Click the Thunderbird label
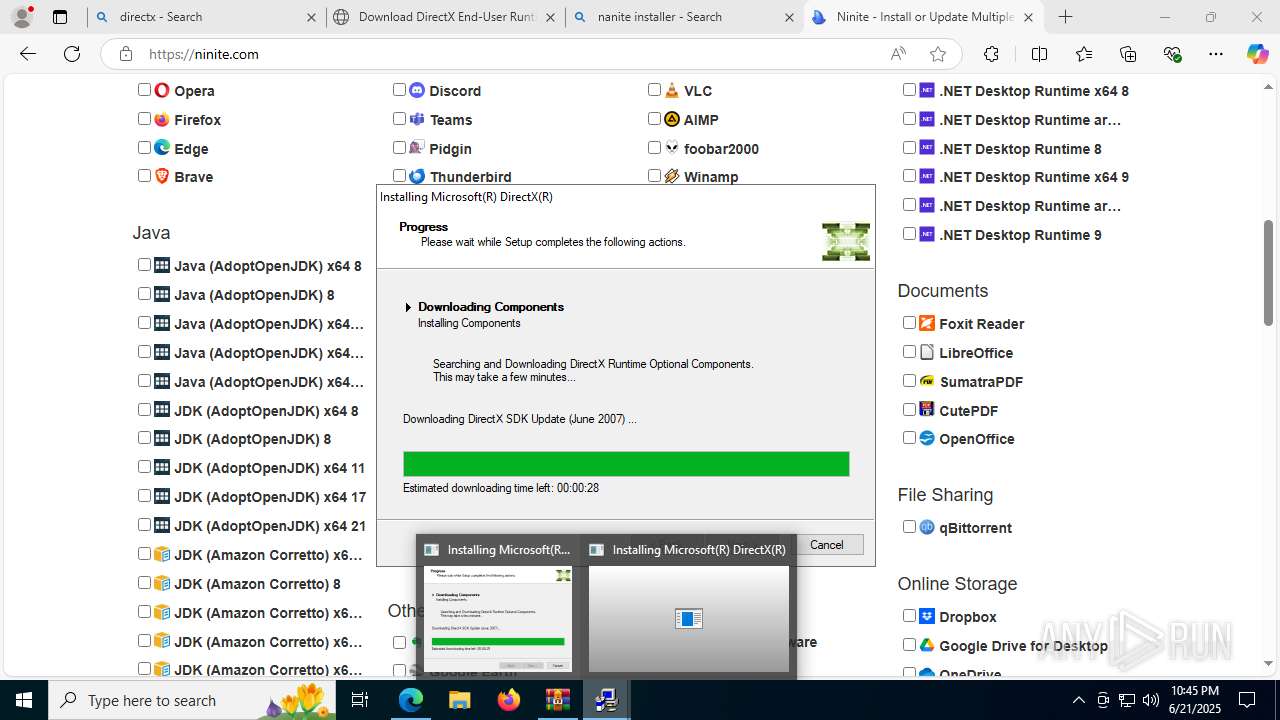 (470, 177)
